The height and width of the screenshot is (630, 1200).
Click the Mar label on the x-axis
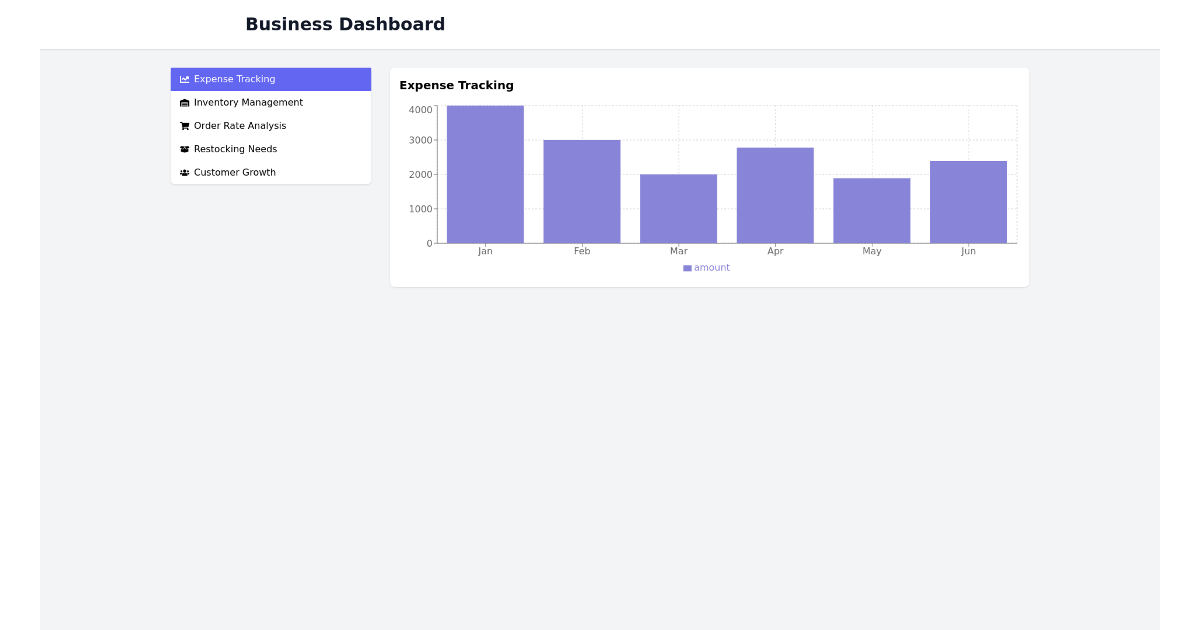tap(678, 251)
